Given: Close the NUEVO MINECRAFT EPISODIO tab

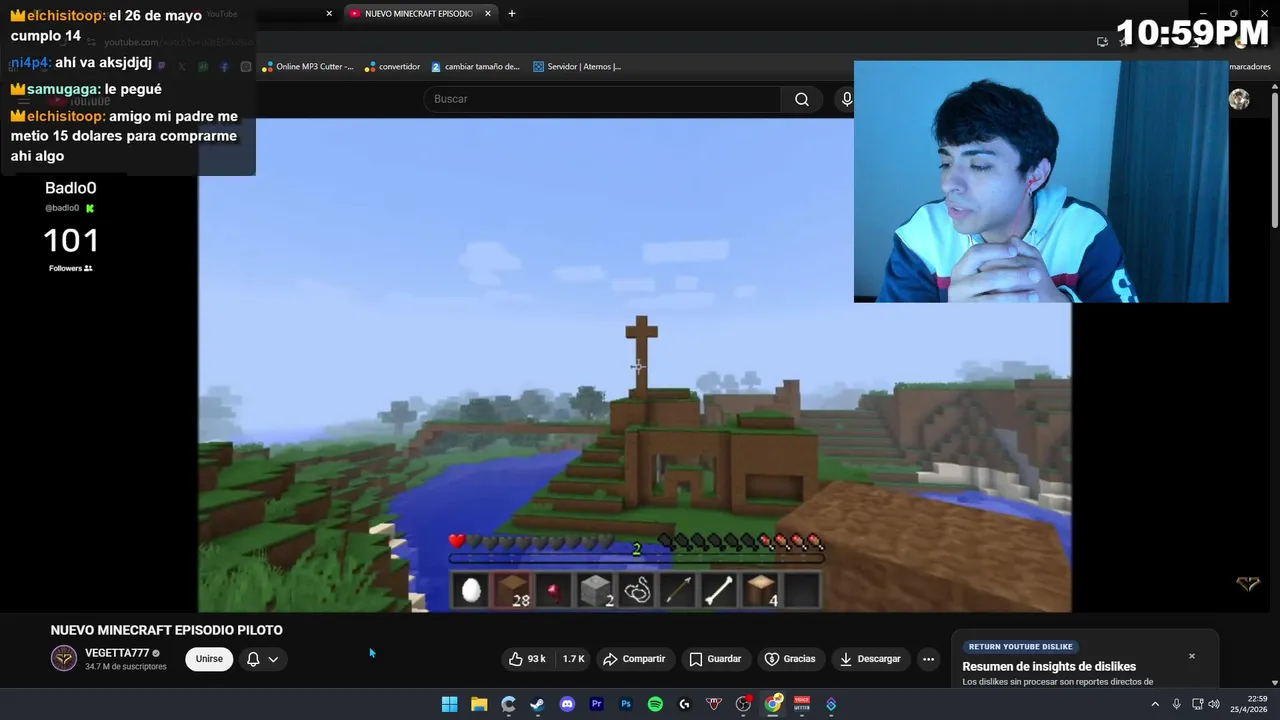Looking at the screenshot, I should pos(488,14).
